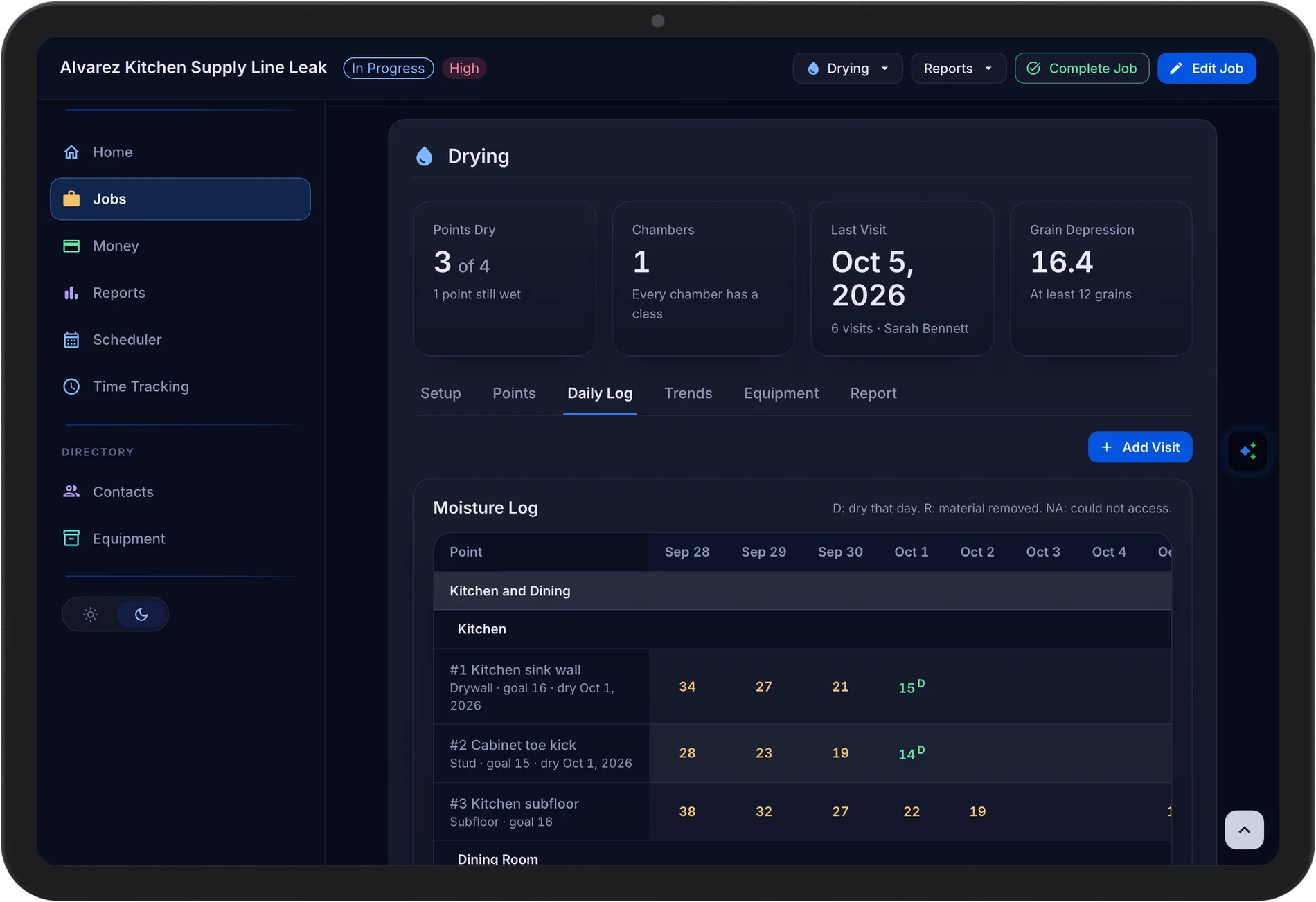
Task: Click the Add Visit button
Action: (x=1139, y=447)
